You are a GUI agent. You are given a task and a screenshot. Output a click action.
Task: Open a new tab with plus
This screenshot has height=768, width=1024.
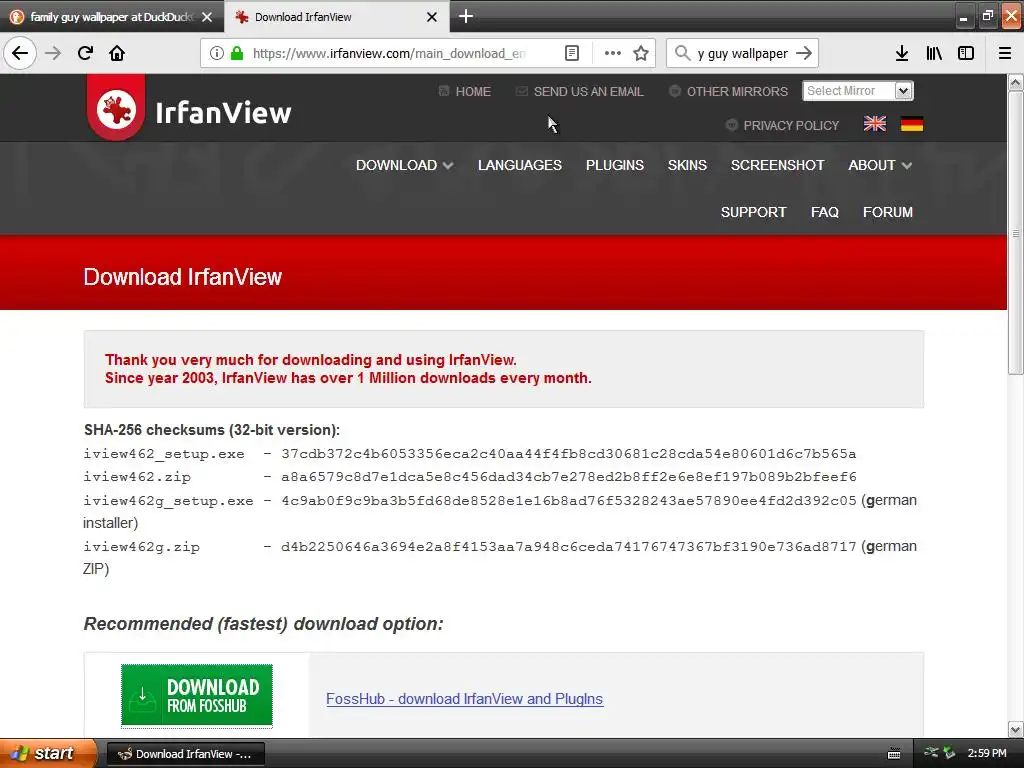[466, 16]
